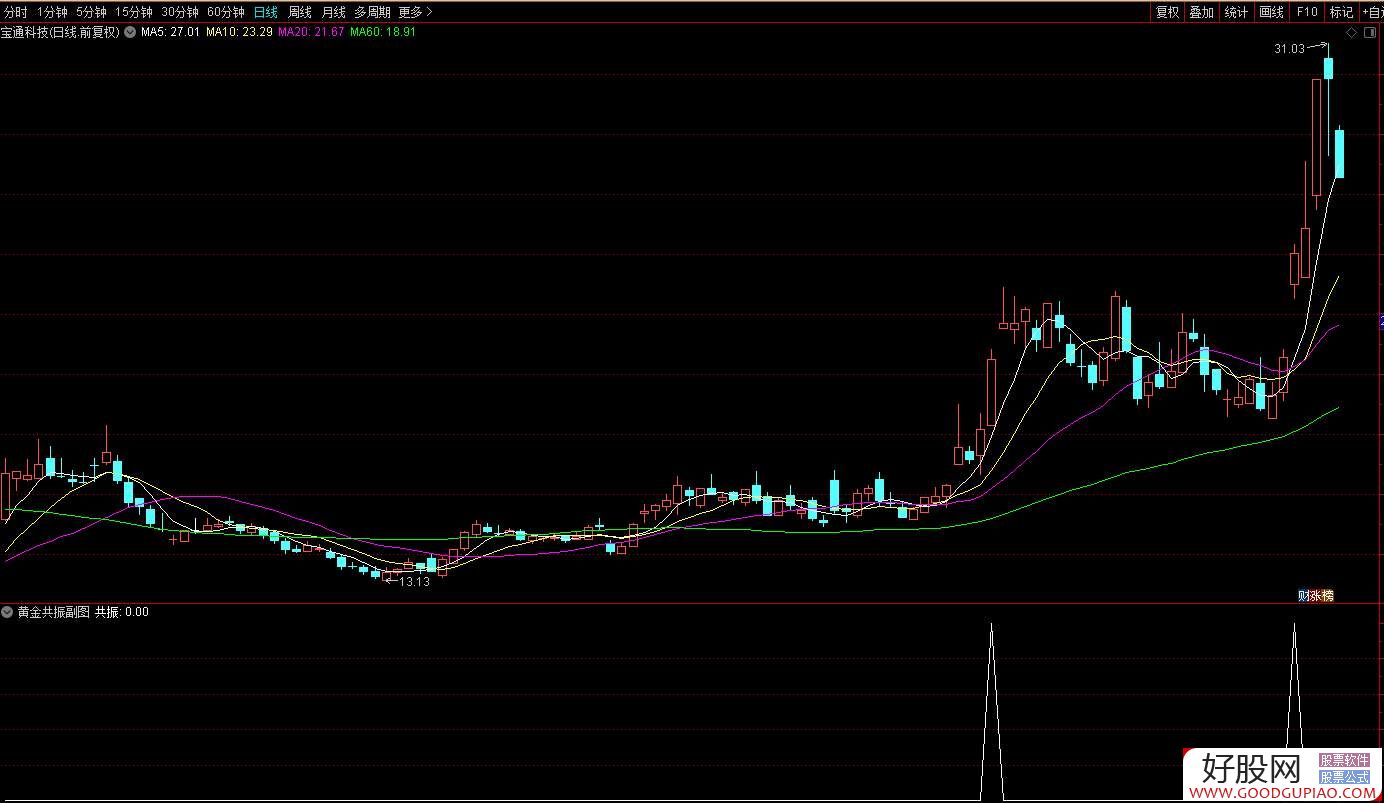Select the 日线 daily period tab

tap(265, 12)
